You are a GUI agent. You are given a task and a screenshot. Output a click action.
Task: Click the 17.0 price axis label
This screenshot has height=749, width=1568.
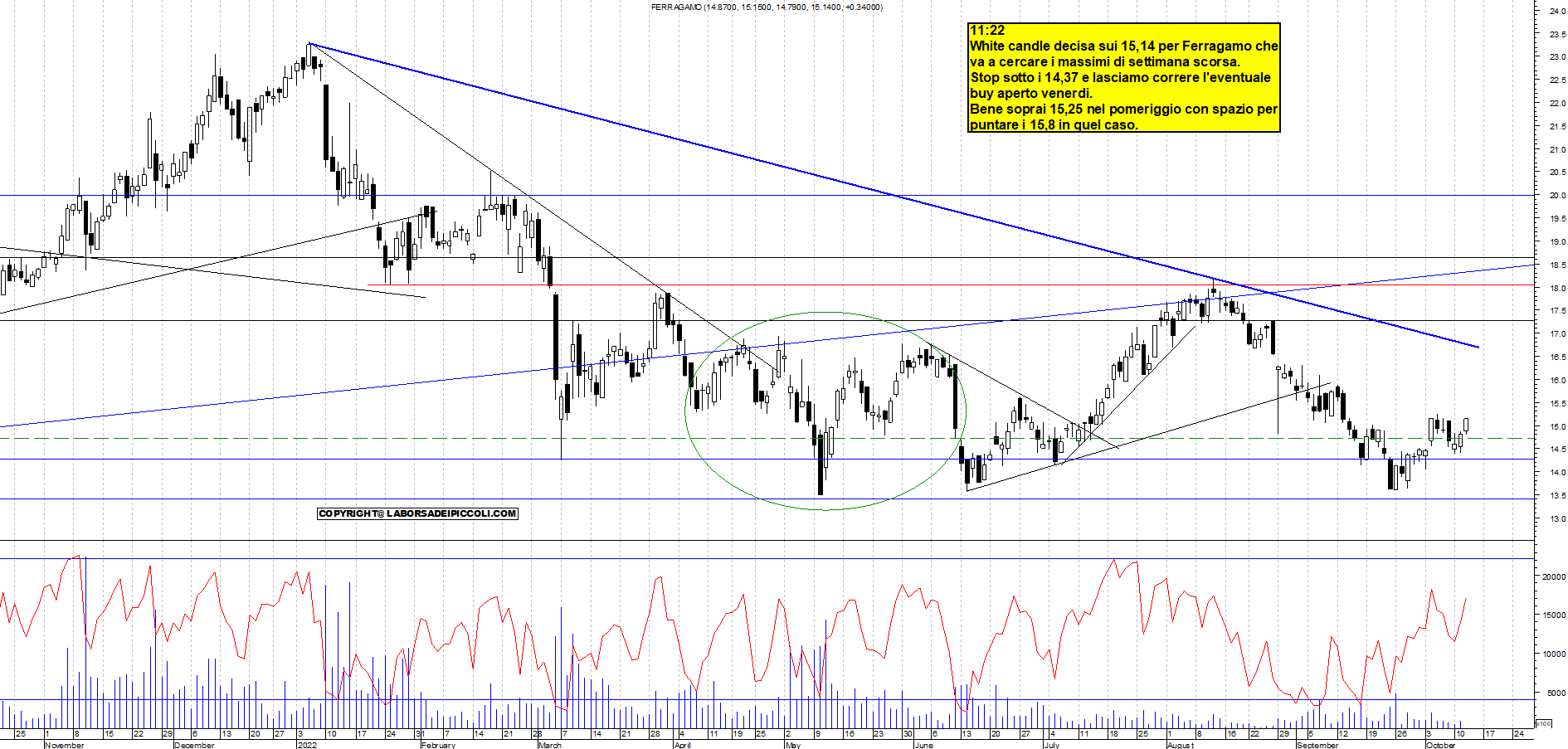(x=1557, y=334)
